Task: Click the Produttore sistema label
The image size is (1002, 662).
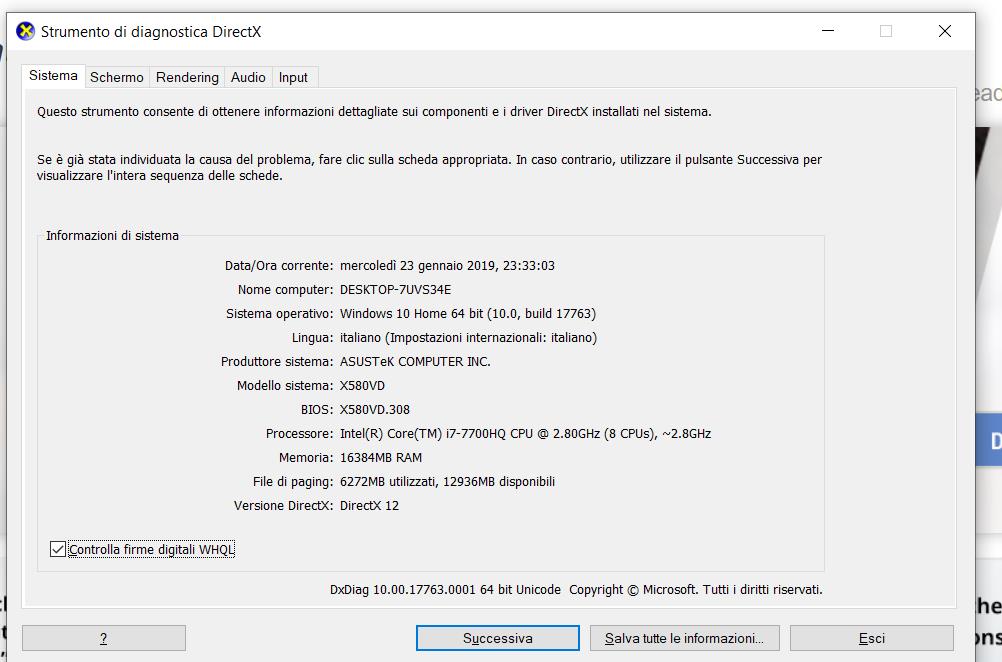Action: (x=277, y=362)
